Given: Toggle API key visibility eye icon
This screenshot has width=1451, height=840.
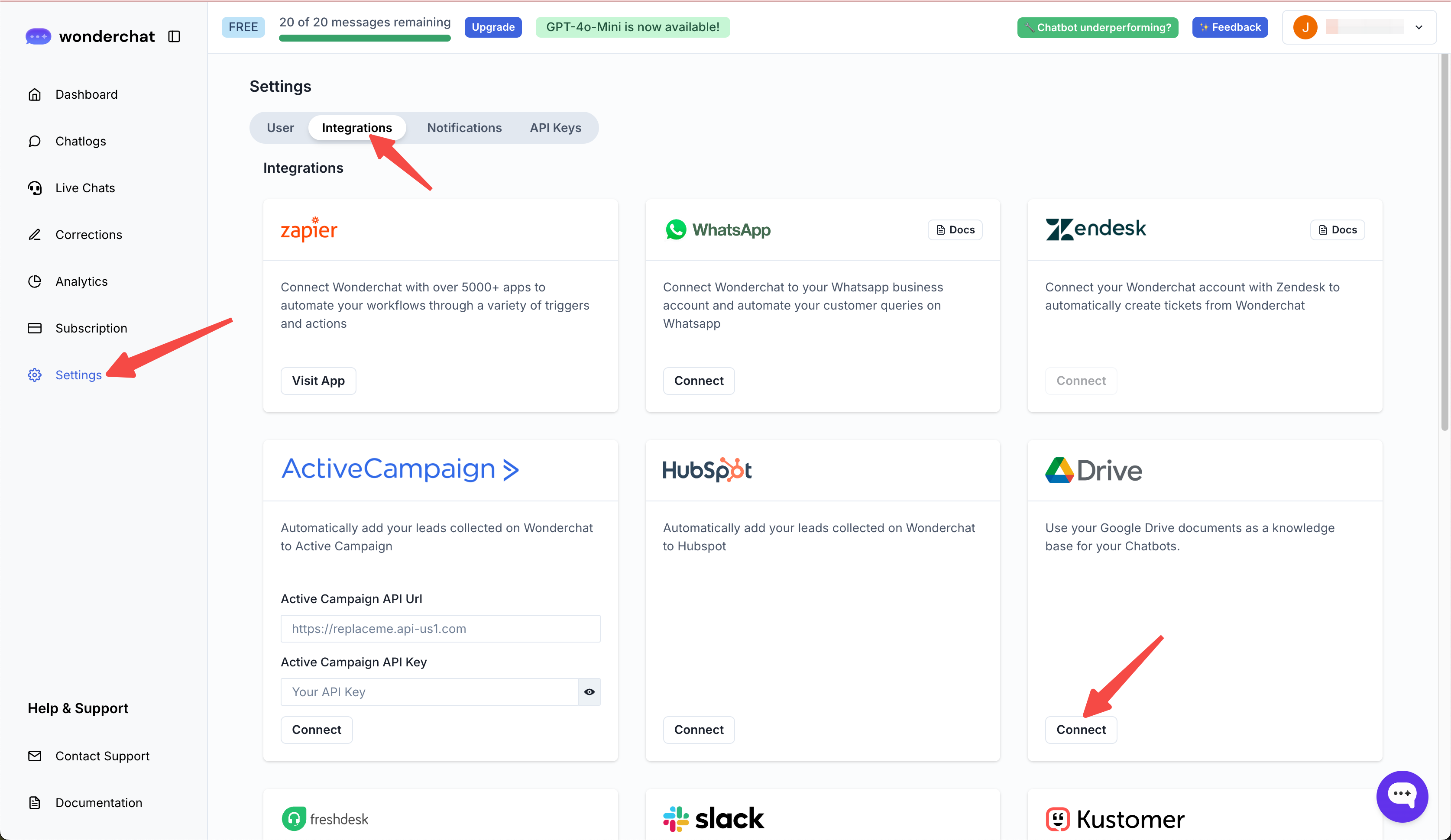Looking at the screenshot, I should [x=589, y=691].
